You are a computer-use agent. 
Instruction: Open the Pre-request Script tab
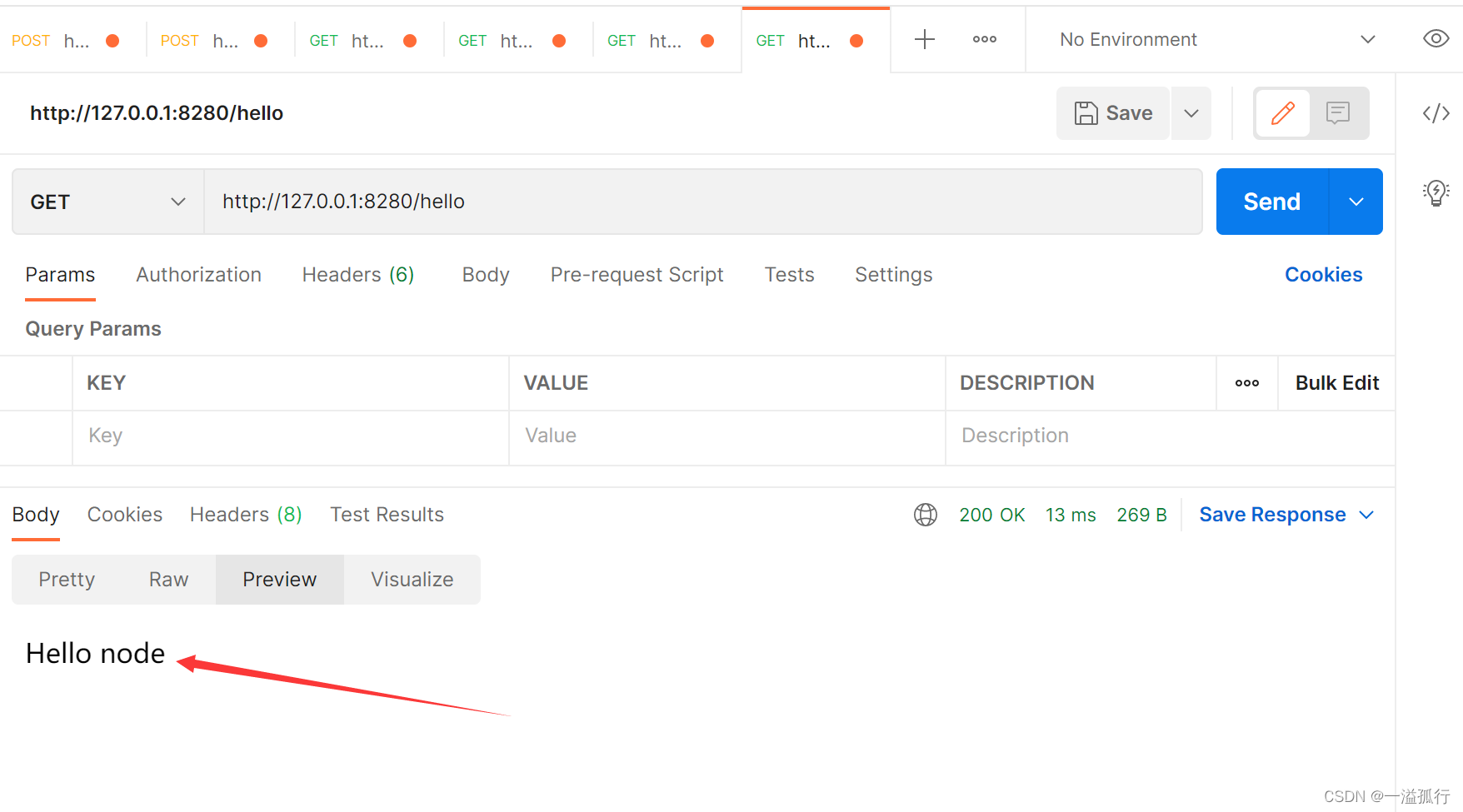(637, 275)
